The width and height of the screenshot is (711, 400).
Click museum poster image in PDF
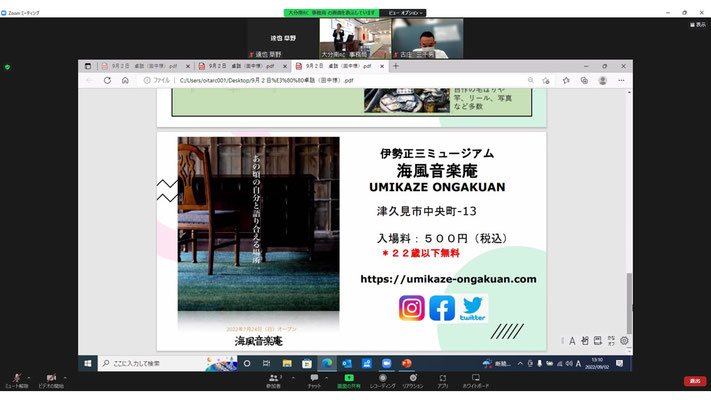(258, 224)
